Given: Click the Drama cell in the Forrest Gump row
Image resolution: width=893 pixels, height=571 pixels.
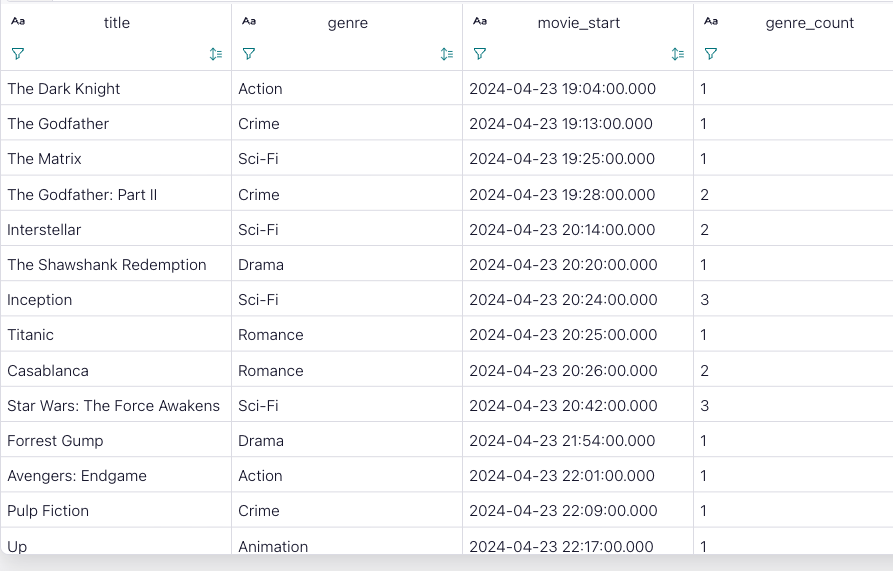Looking at the screenshot, I should [x=347, y=441].
